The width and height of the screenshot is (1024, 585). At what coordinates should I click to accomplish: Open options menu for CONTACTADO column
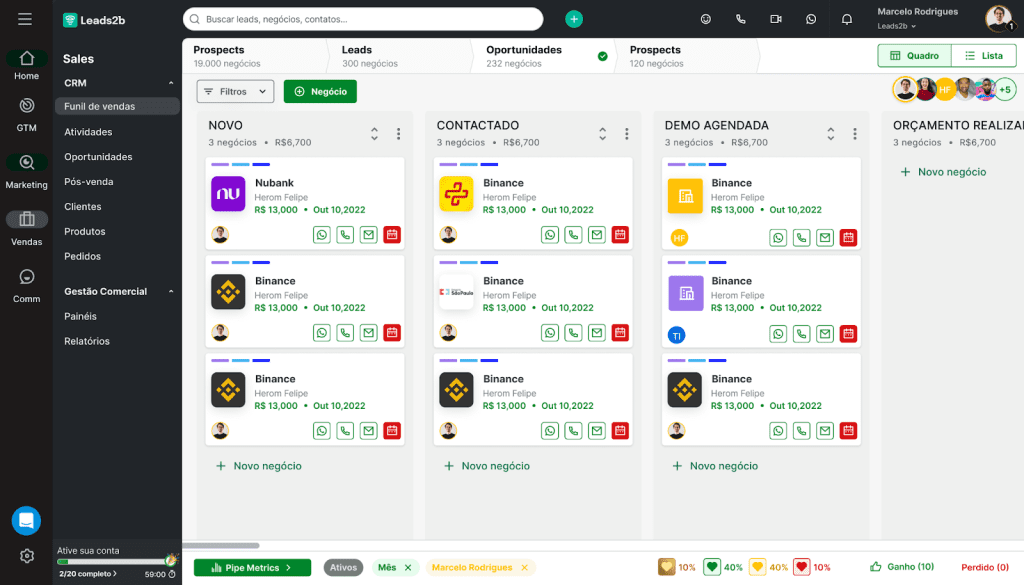coord(626,134)
